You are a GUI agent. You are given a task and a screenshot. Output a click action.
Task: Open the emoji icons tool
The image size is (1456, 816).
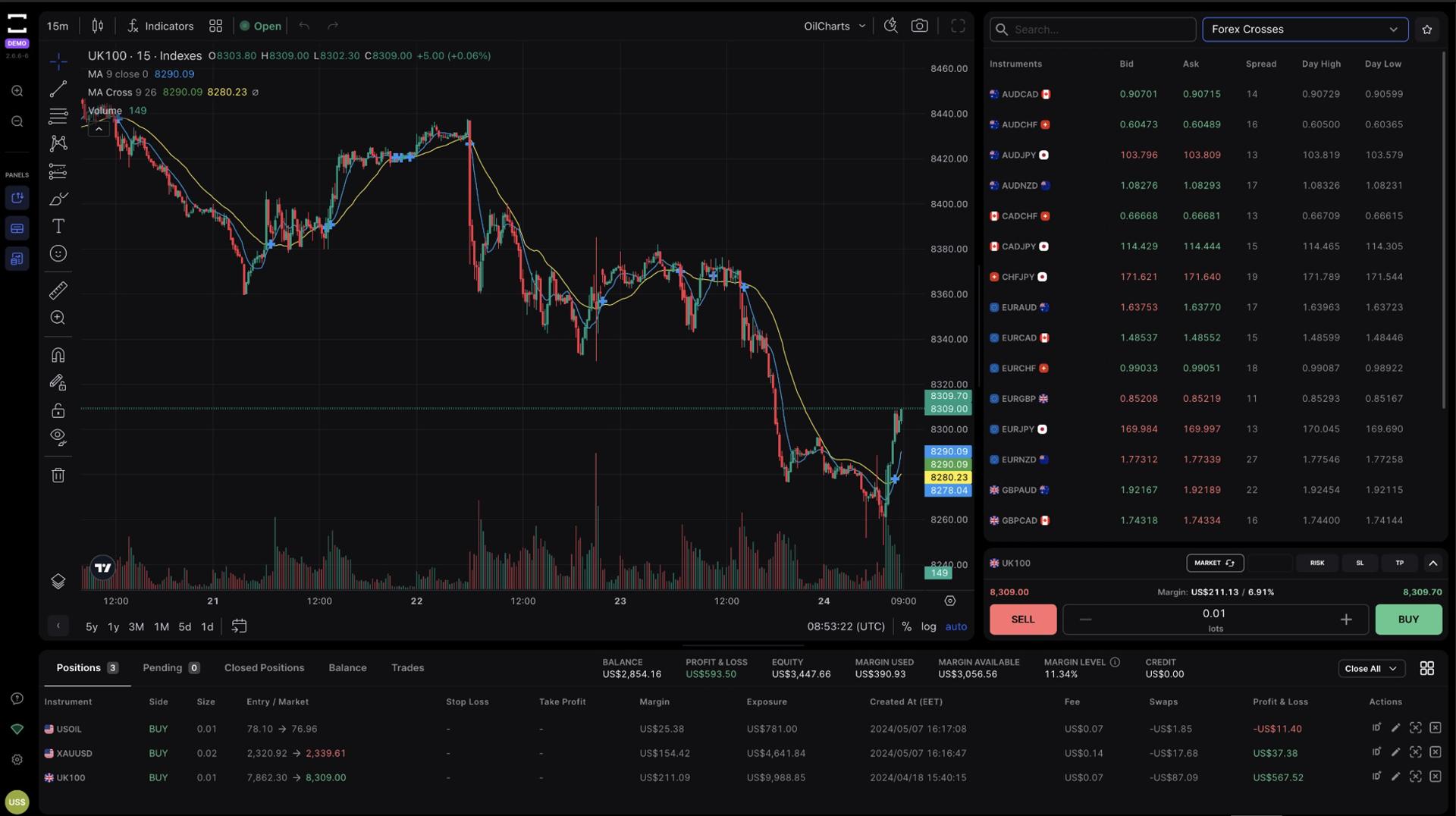(x=58, y=253)
